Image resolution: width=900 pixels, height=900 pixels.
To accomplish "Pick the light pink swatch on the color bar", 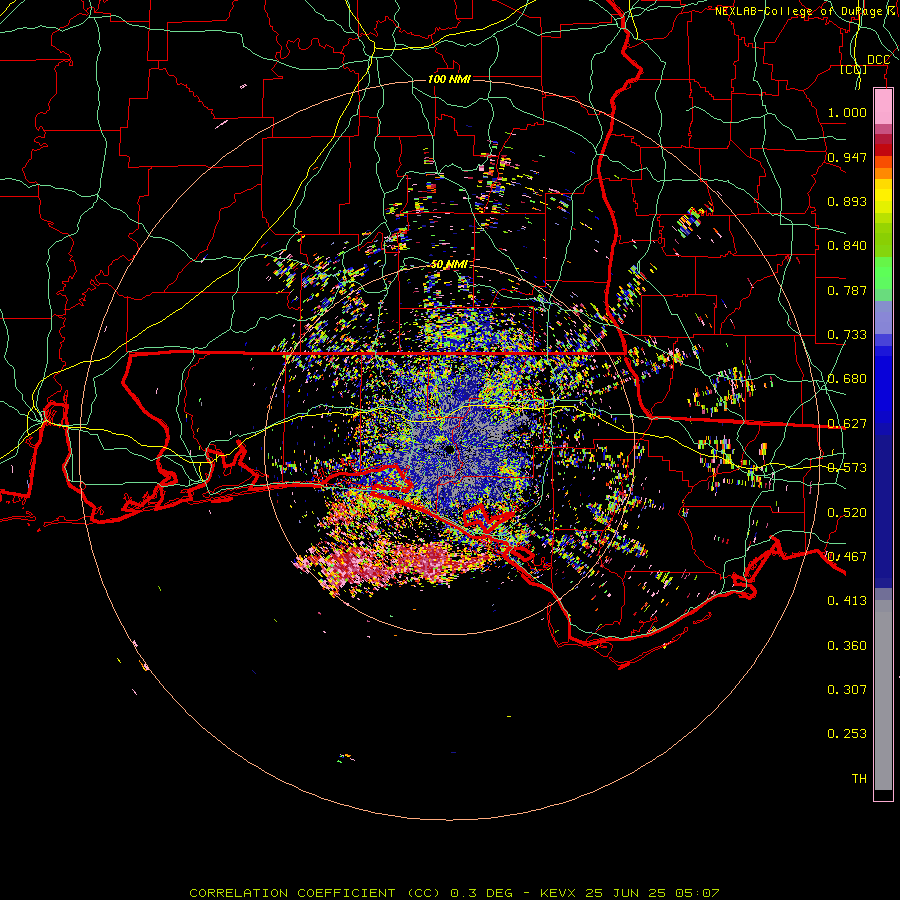I will (x=883, y=106).
